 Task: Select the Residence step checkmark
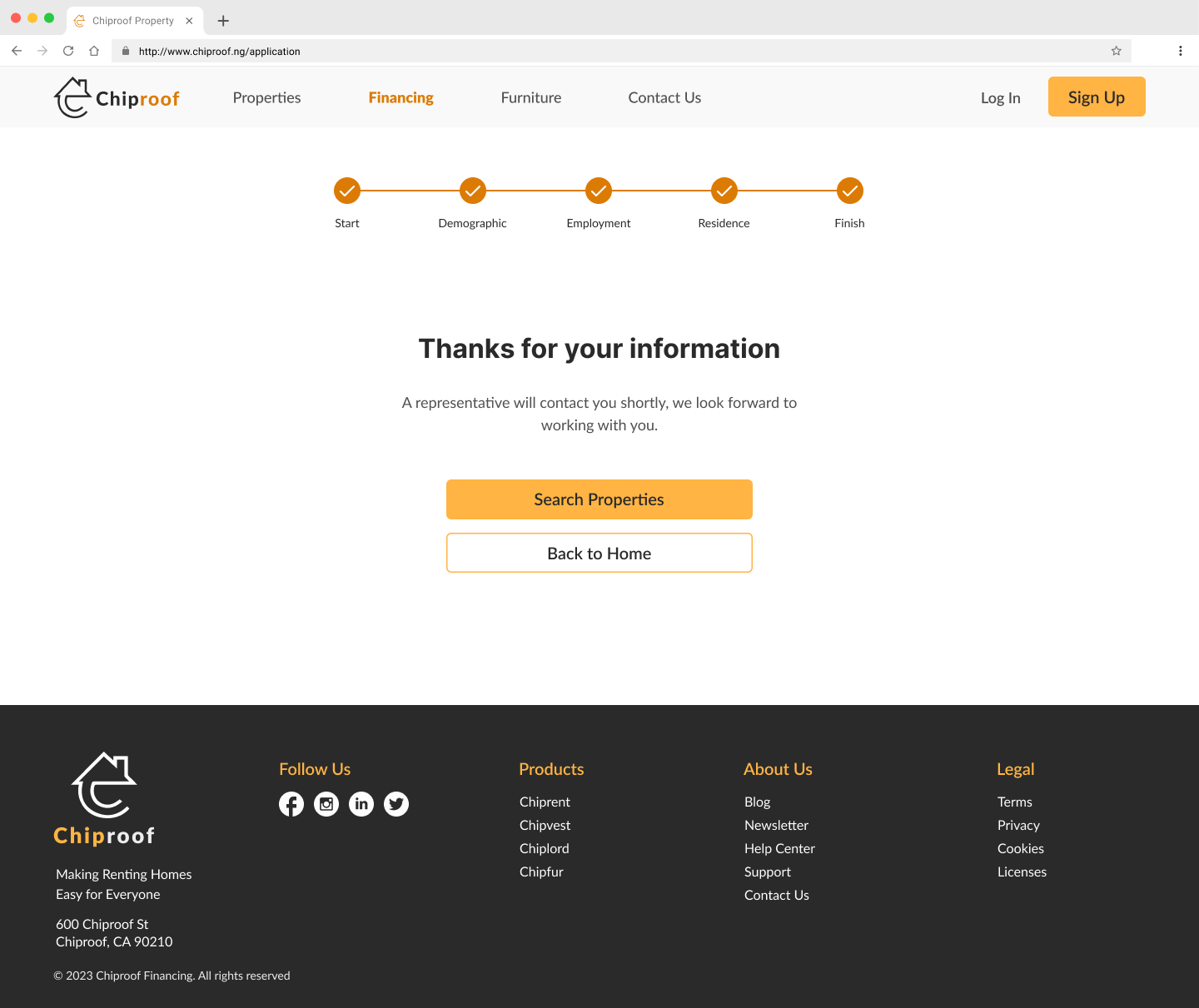(x=724, y=191)
